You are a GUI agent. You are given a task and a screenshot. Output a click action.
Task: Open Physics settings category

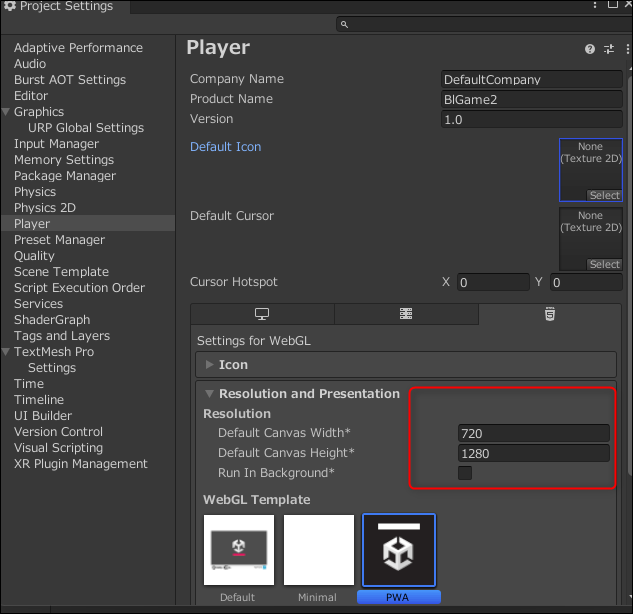(x=35, y=192)
